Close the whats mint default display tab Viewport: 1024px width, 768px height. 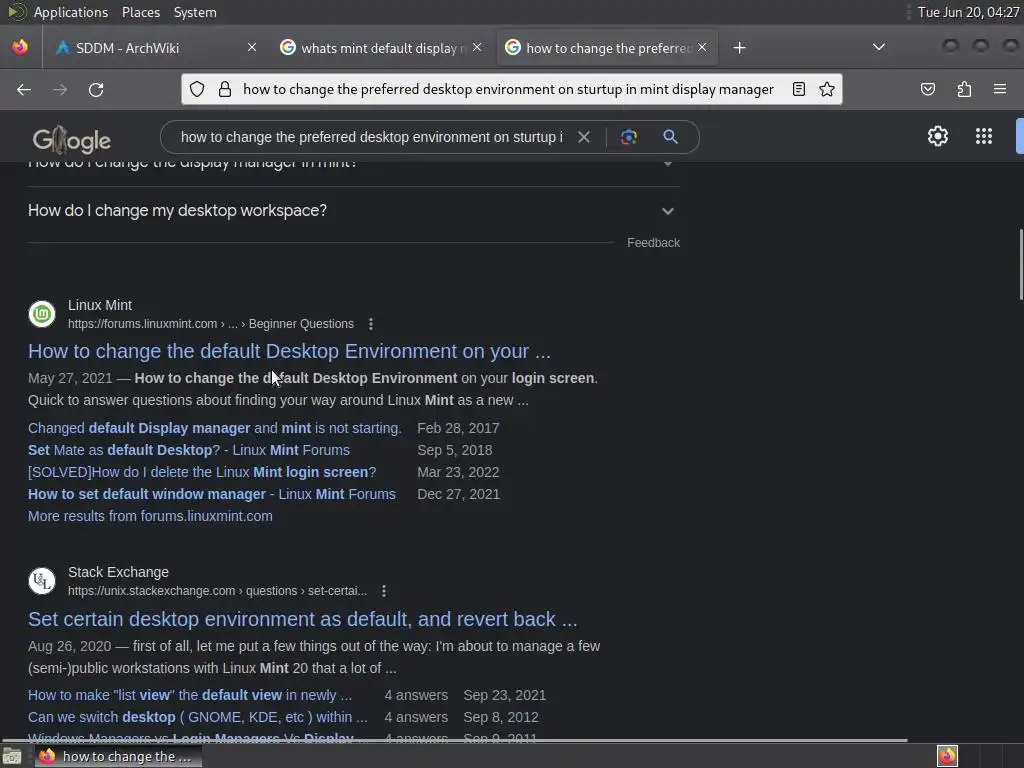(477, 47)
